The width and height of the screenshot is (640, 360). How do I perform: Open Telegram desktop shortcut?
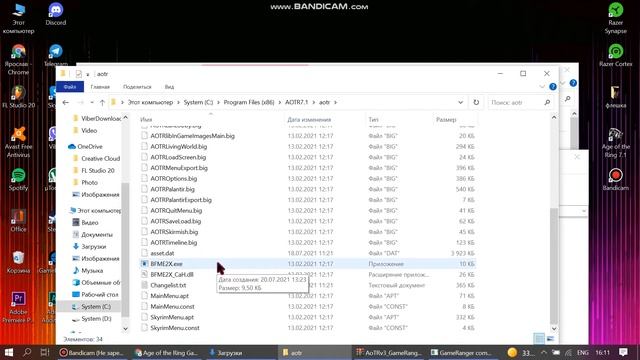[56, 56]
